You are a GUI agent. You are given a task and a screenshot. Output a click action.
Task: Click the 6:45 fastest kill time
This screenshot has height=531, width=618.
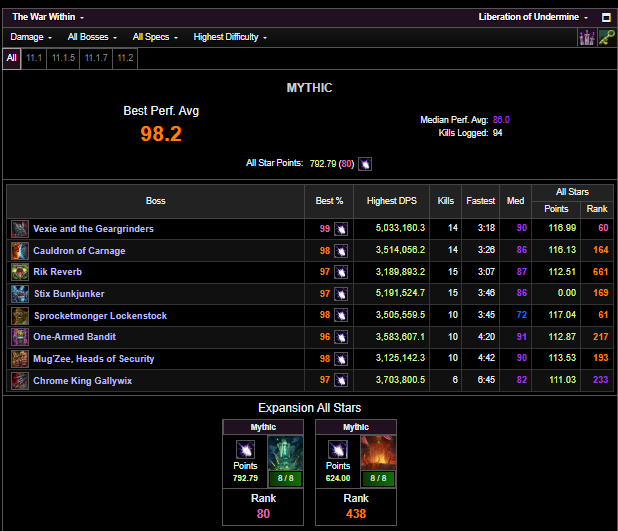pos(486,380)
